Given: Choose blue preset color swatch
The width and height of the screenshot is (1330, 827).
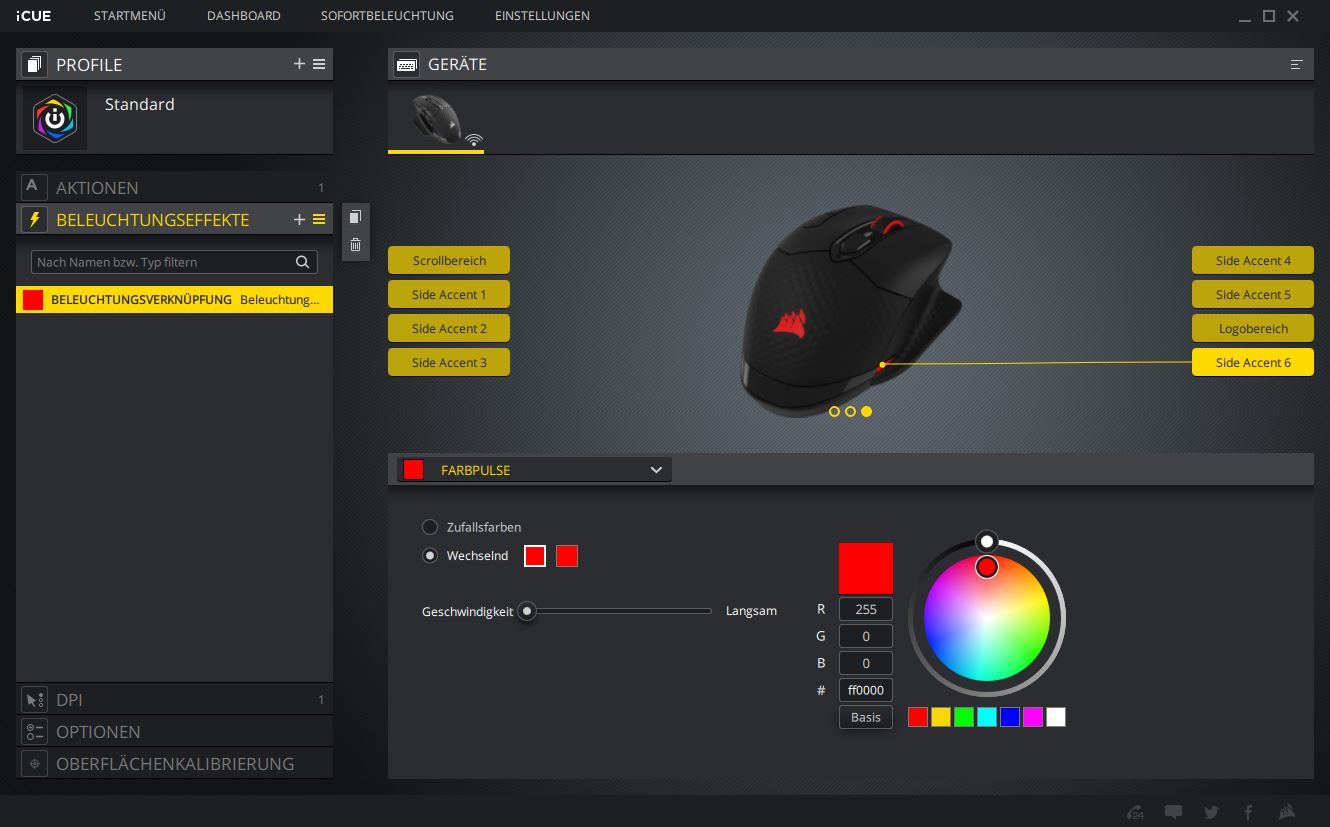Looking at the screenshot, I should (x=1010, y=717).
